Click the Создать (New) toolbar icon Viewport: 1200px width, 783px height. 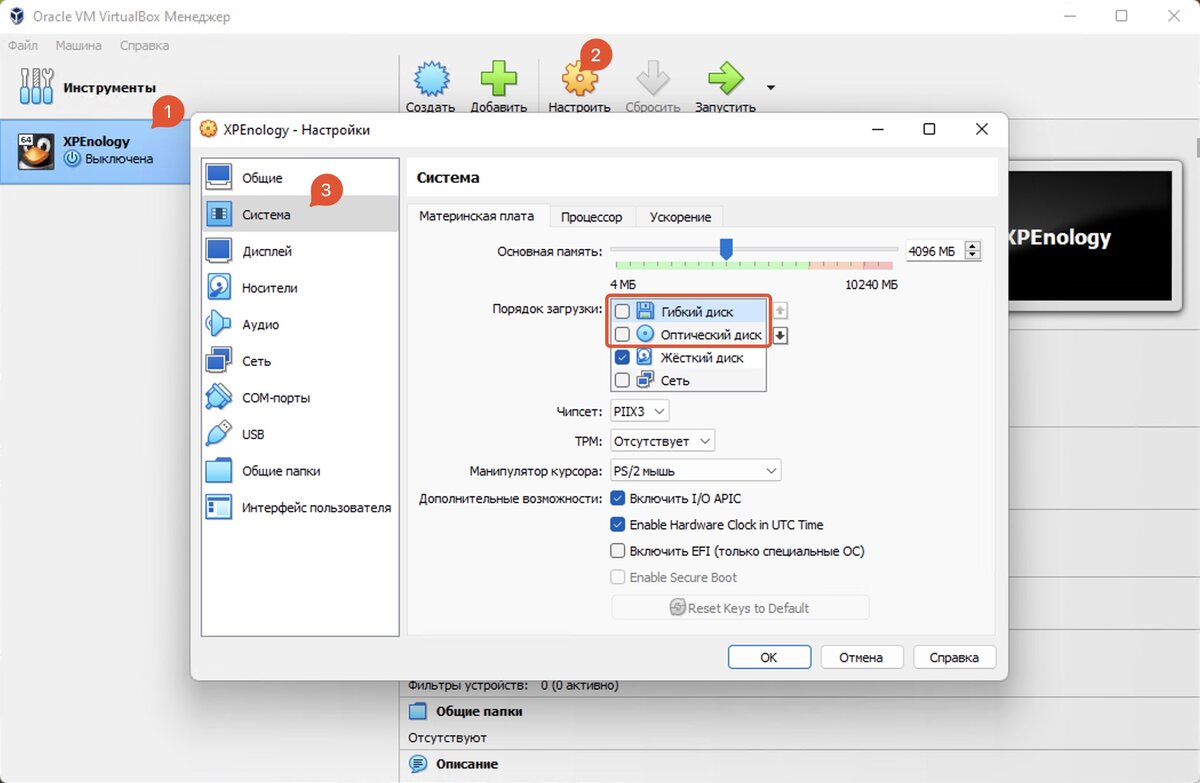[x=430, y=78]
